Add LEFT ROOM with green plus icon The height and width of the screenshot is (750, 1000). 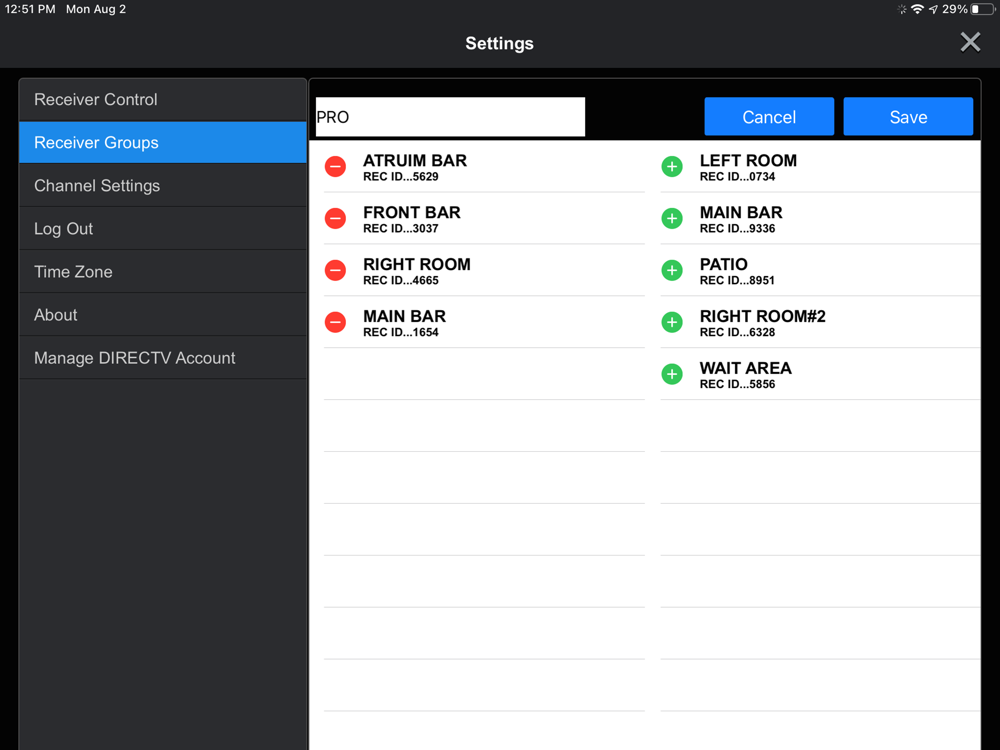click(x=672, y=167)
